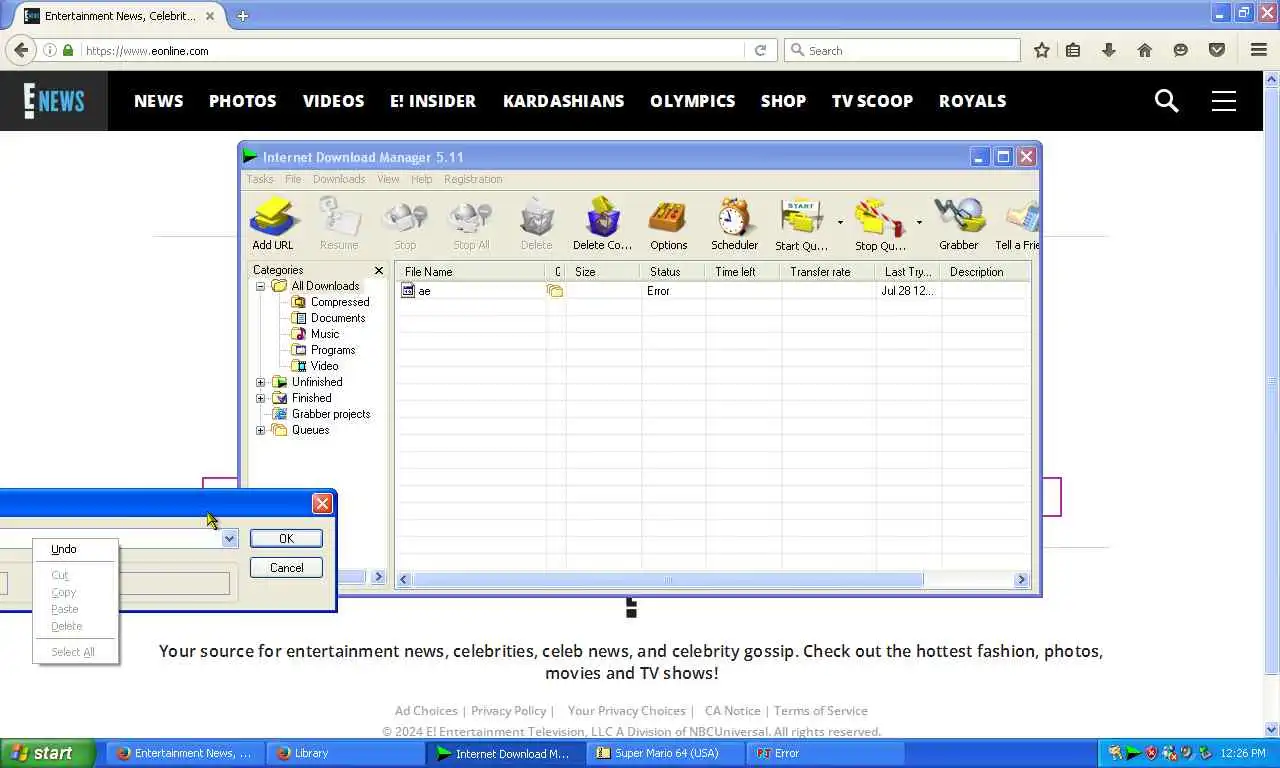Viewport: 1280px width, 768px height.
Task: Collapse the All Downloads tree node
Action: [261, 286]
